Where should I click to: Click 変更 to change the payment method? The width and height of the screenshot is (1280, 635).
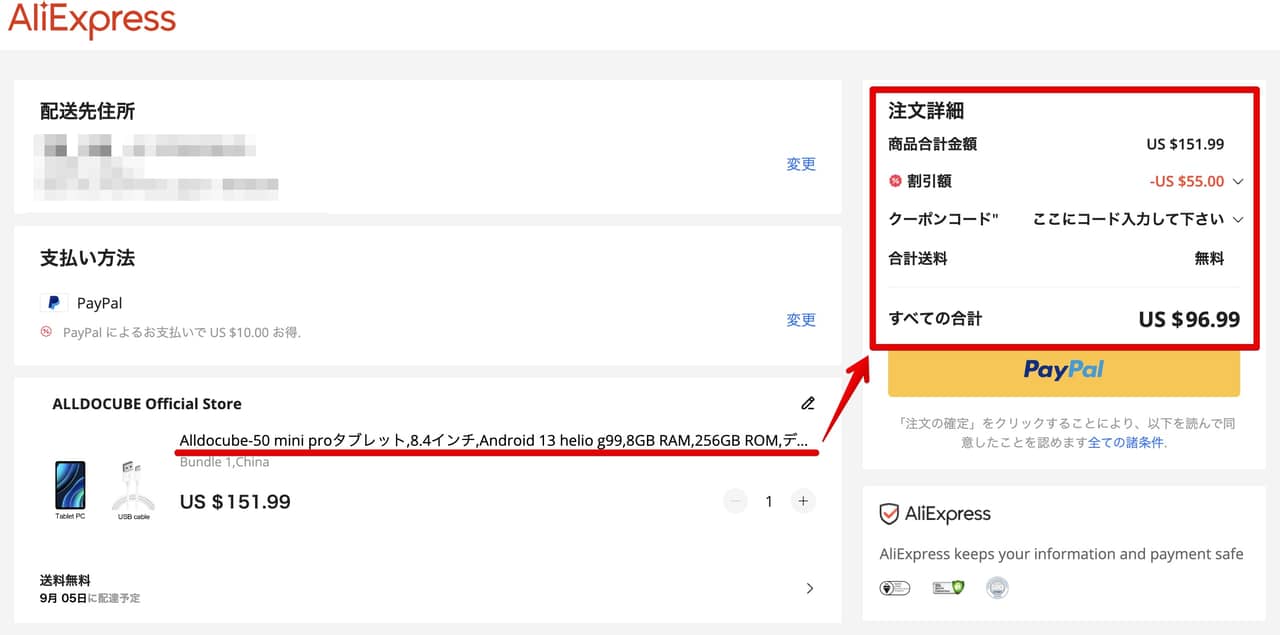pyautogui.click(x=801, y=320)
